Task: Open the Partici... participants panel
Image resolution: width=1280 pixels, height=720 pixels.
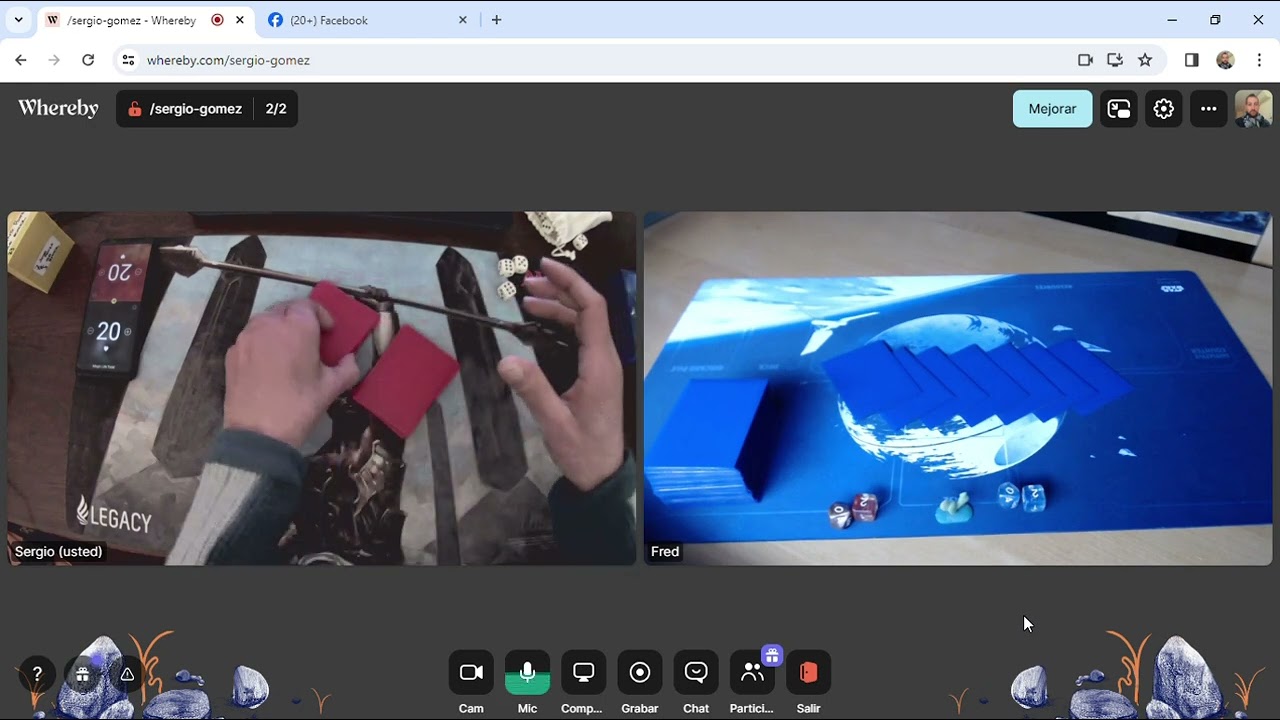Action: coord(752,673)
